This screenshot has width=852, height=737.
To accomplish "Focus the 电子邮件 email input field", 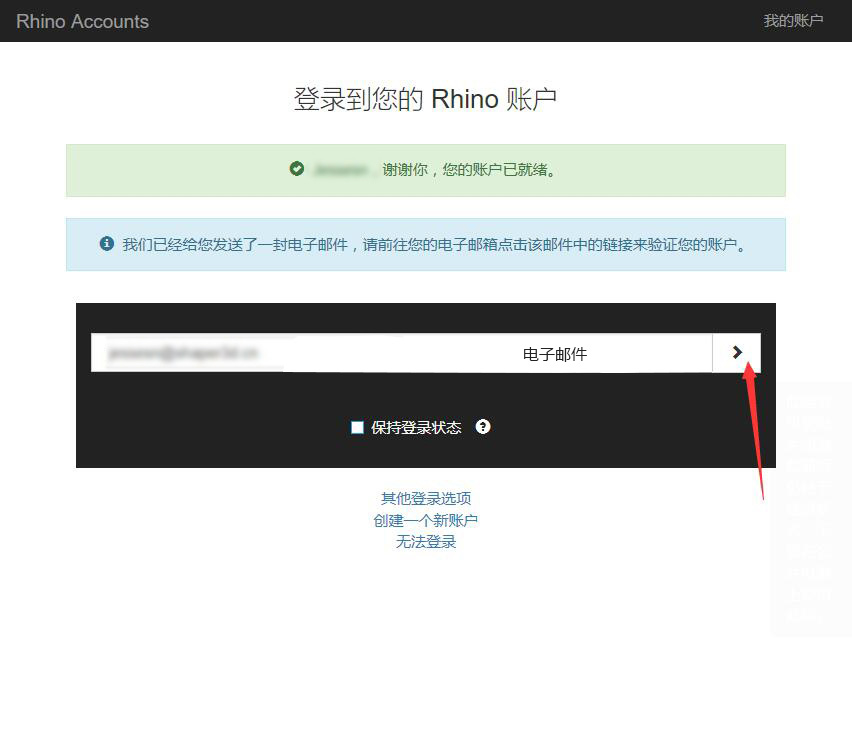I will click(402, 353).
